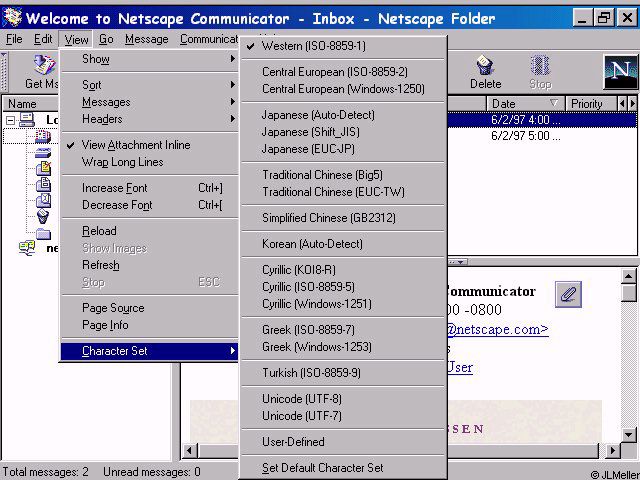
Task: Choose Central European (Windows-1250)
Action: (343, 89)
